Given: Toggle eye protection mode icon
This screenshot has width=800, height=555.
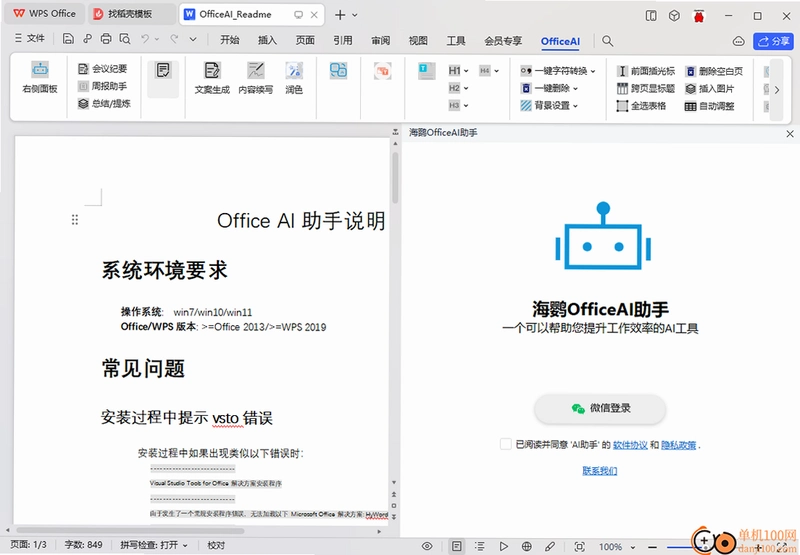Looking at the screenshot, I should [x=427, y=546].
